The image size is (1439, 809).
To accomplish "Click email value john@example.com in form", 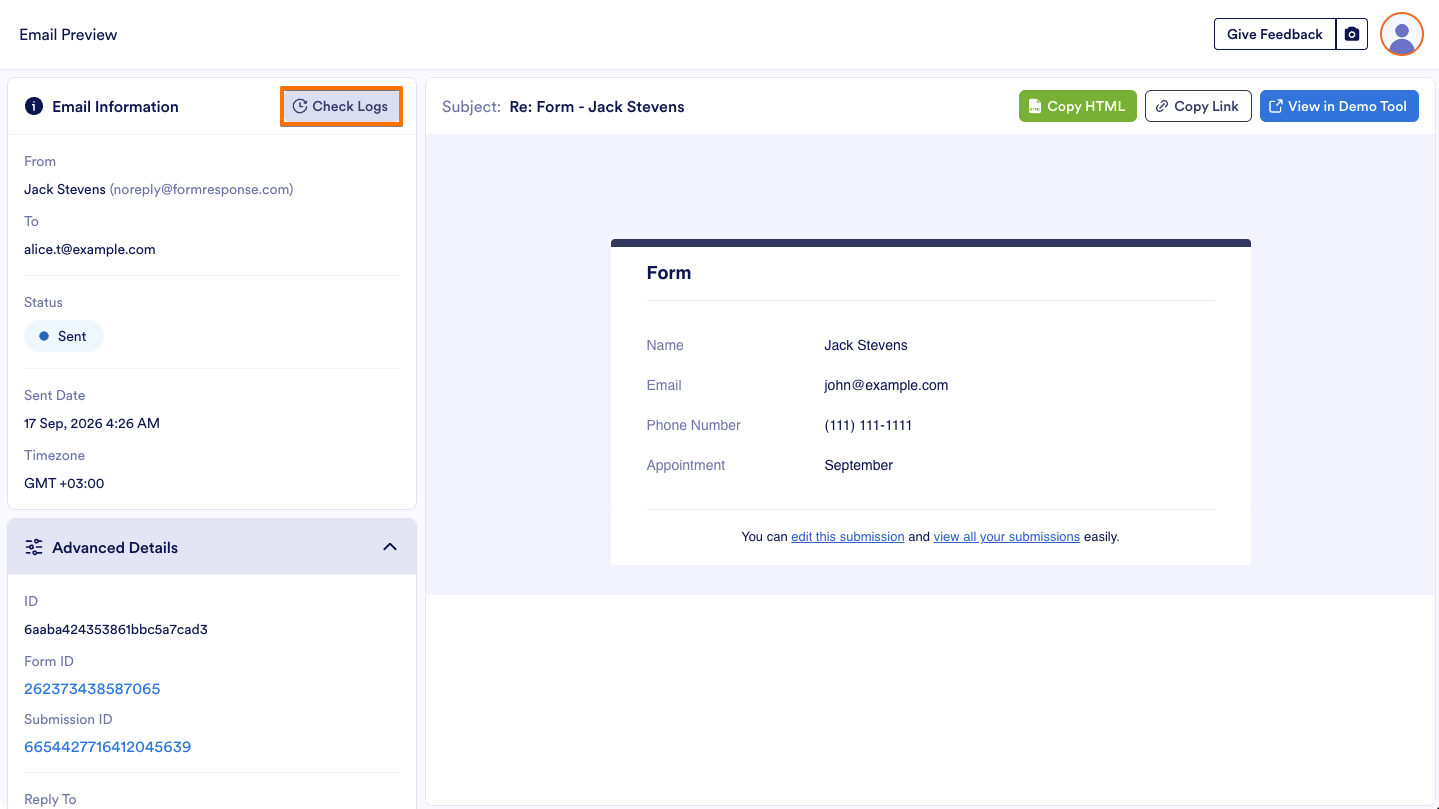I will coord(886,385).
